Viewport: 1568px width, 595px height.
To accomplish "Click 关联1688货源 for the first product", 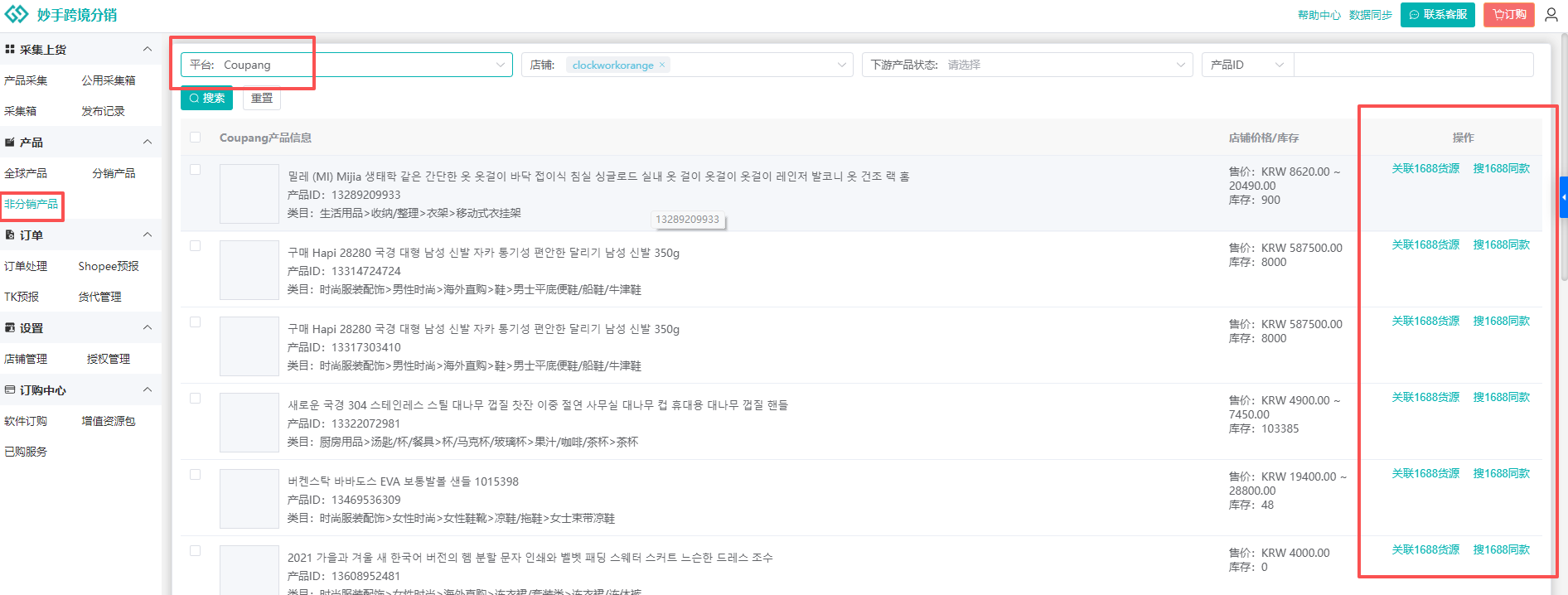I will [1425, 169].
